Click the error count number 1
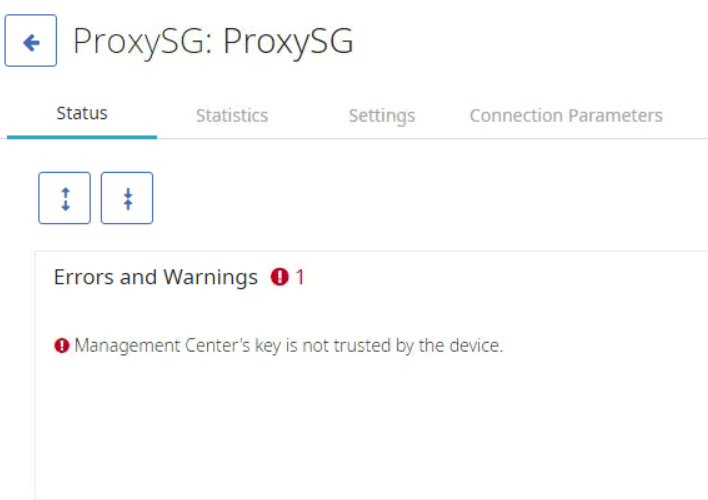 click(300, 277)
